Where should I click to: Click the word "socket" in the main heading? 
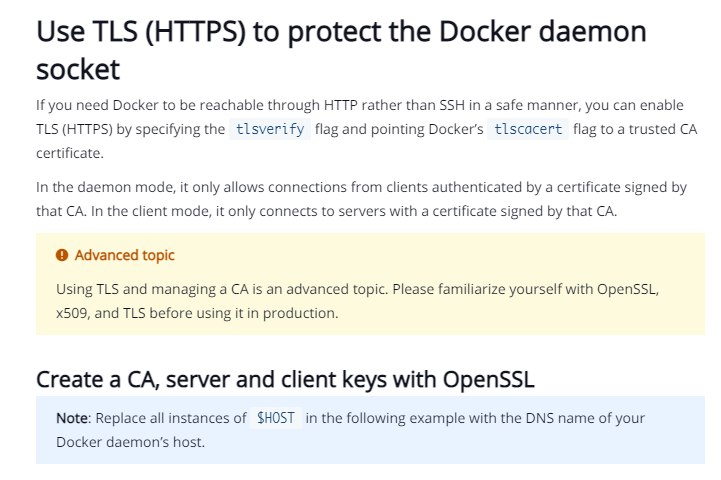pos(78,69)
